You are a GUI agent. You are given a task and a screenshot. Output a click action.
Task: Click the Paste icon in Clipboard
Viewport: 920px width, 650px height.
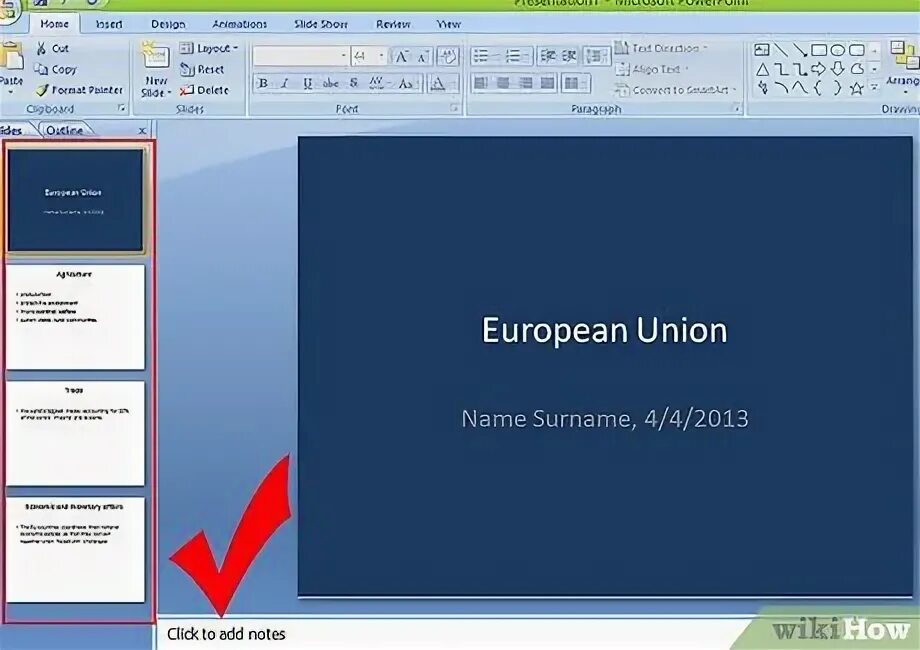point(11,57)
